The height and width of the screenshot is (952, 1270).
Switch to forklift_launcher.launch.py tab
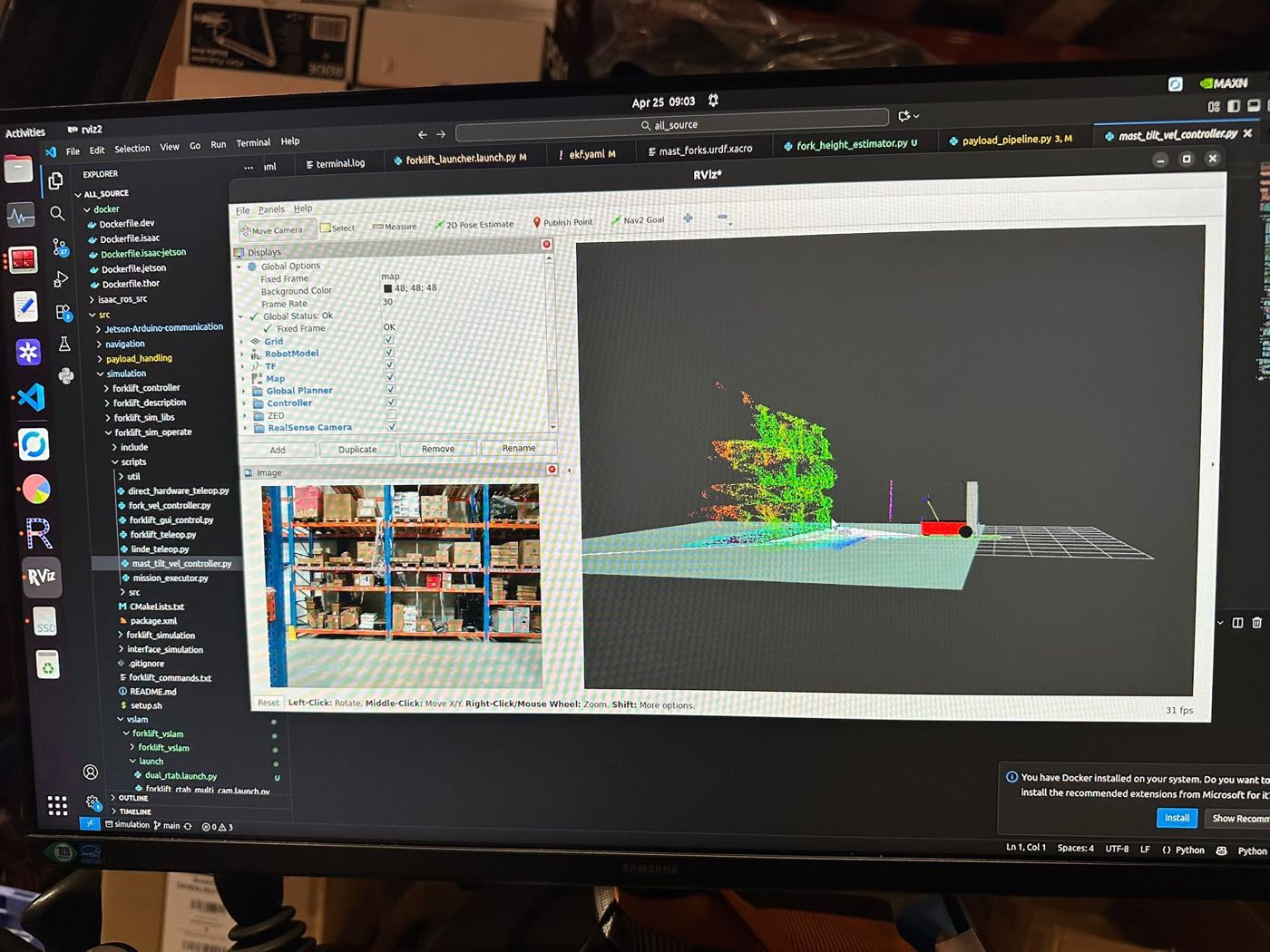point(460,159)
